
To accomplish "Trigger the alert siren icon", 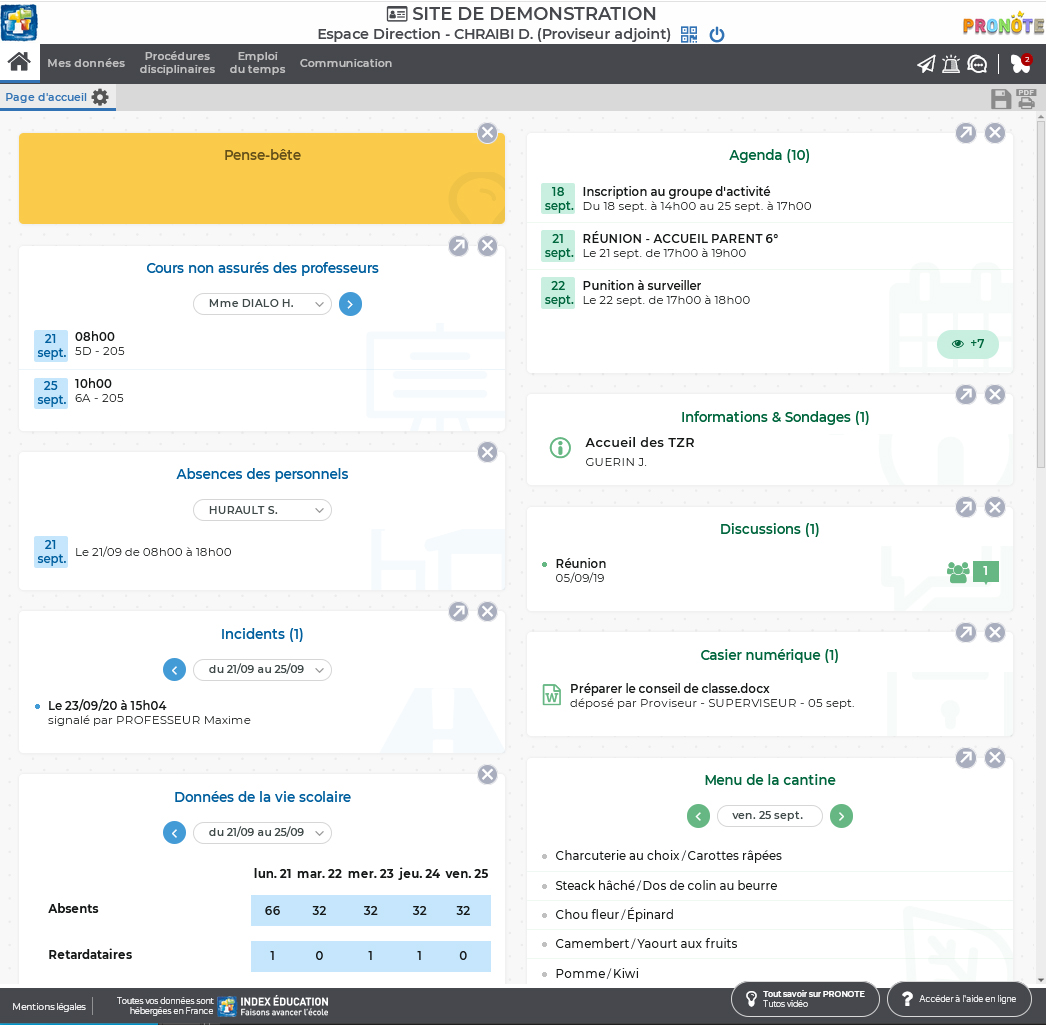I will point(951,64).
